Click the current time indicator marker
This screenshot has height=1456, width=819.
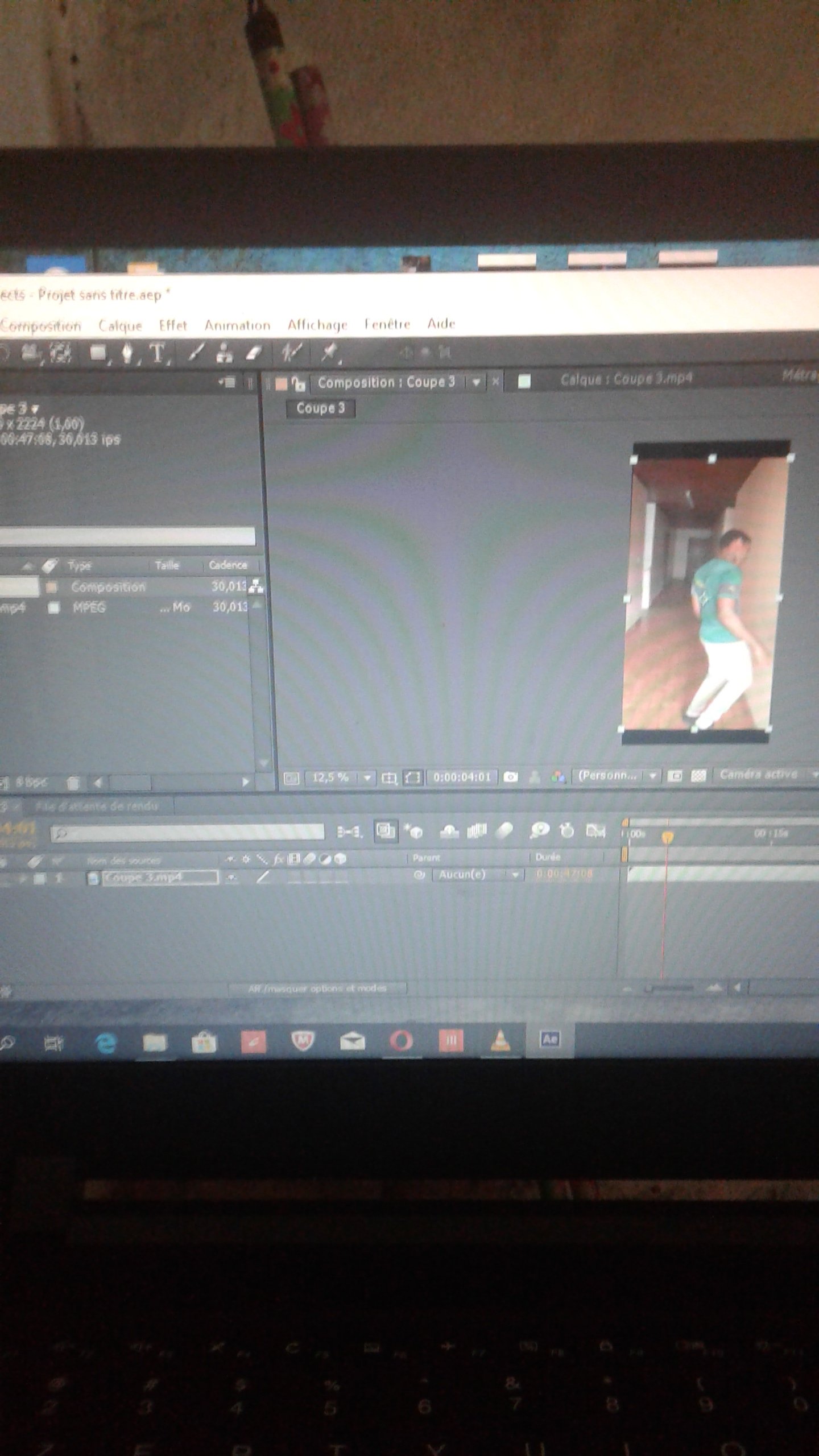(x=668, y=837)
